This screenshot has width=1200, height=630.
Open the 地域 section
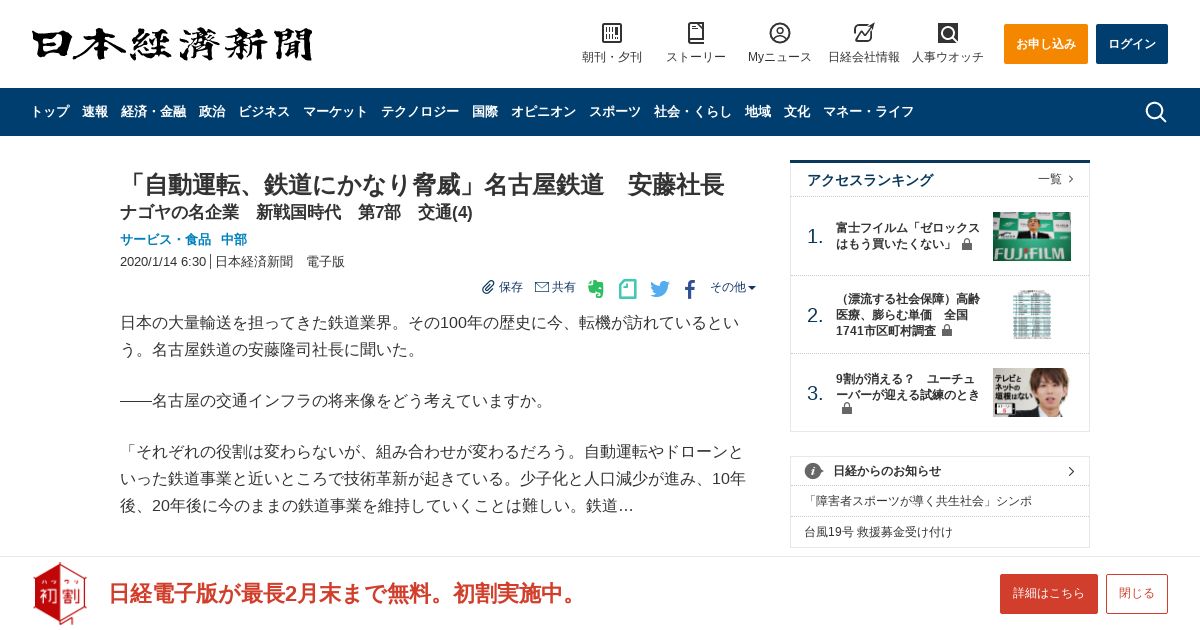[758, 112]
